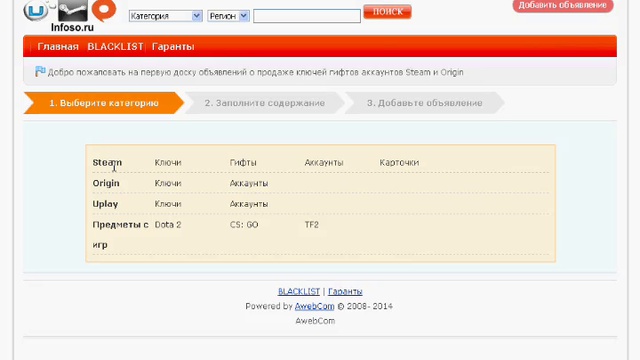
Task: Click the blue flag welcome icon
Action: pos(40,71)
